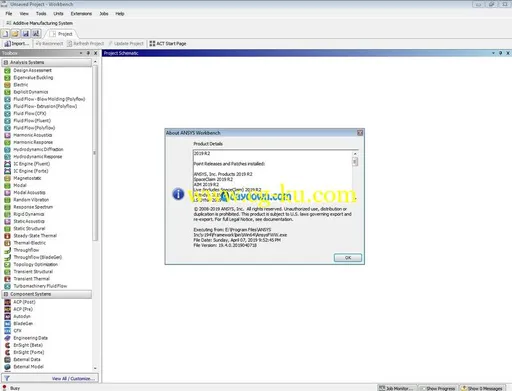Collapse the Analysis Systems group
This screenshot has width=512, height=391.
pyautogui.click(x=6, y=62)
